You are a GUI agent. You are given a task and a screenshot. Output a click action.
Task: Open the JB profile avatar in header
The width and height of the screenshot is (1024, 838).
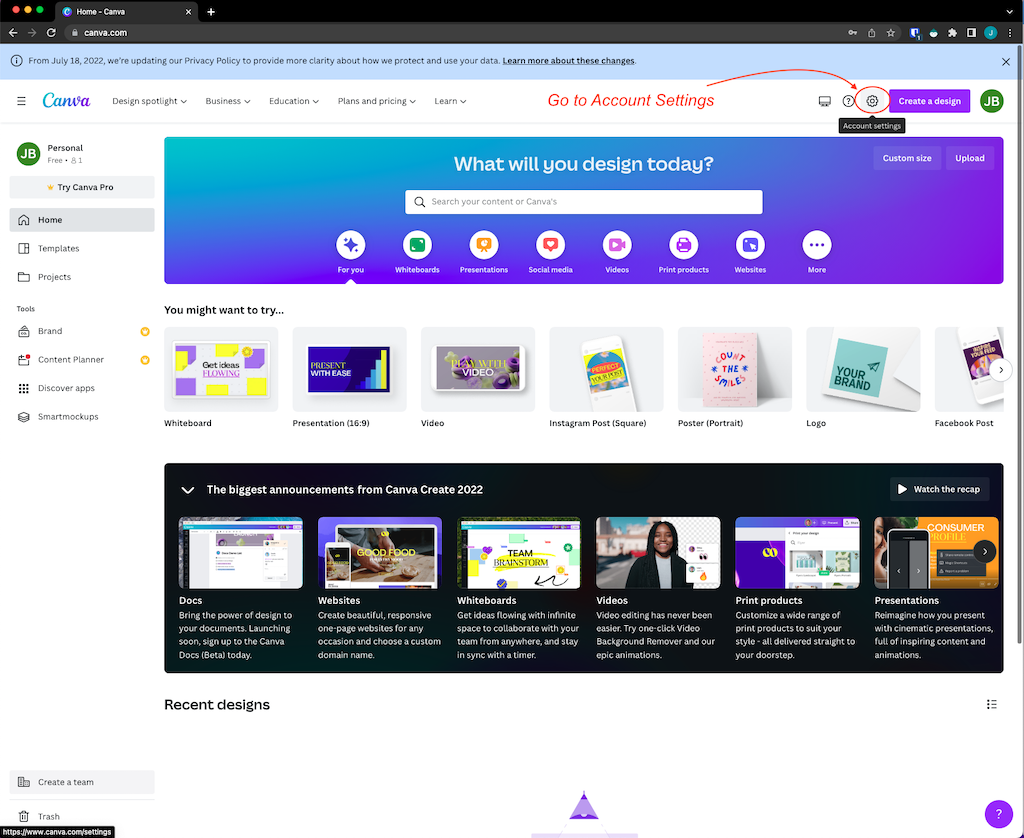[x=991, y=101]
